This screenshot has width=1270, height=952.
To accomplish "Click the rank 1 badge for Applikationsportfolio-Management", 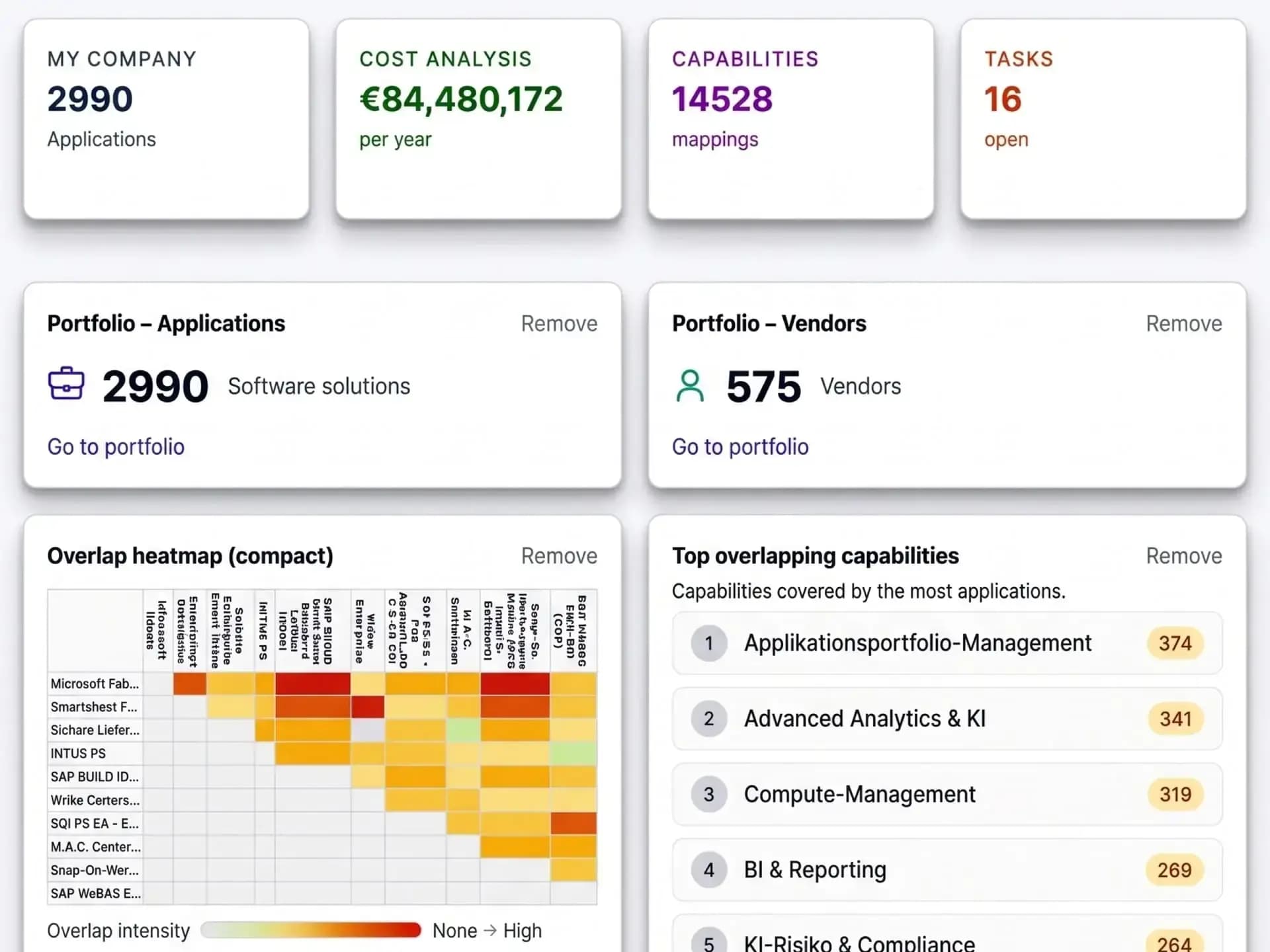I will (708, 643).
